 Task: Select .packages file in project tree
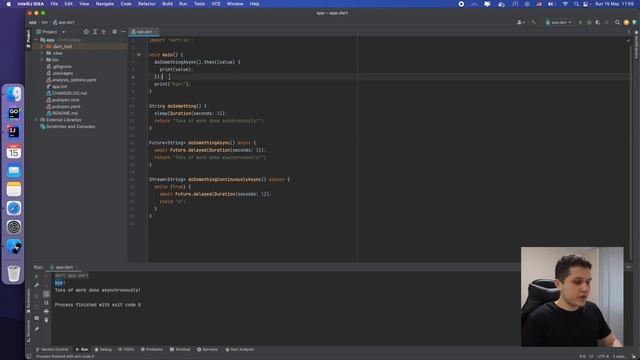tap(60, 73)
